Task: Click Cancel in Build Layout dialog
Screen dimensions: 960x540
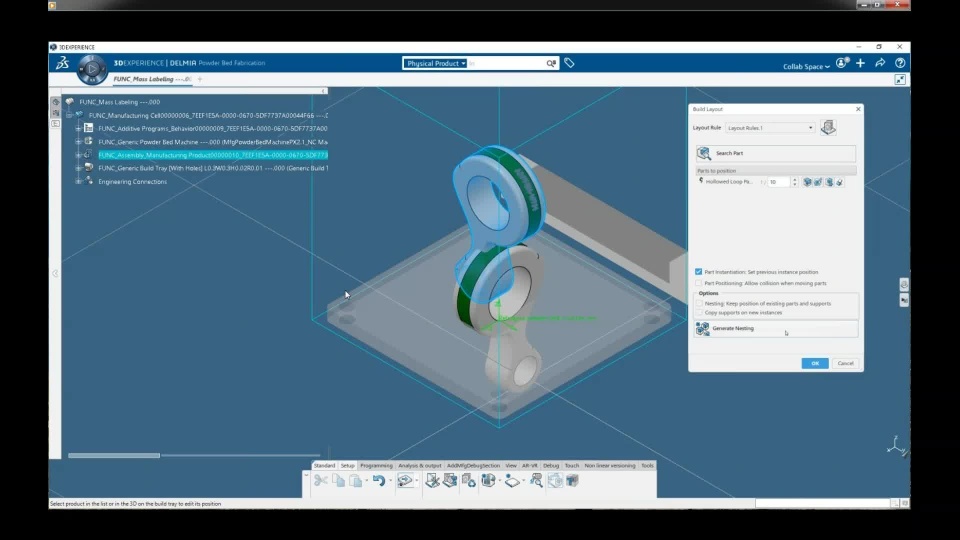Action: [x=846, y=363]
